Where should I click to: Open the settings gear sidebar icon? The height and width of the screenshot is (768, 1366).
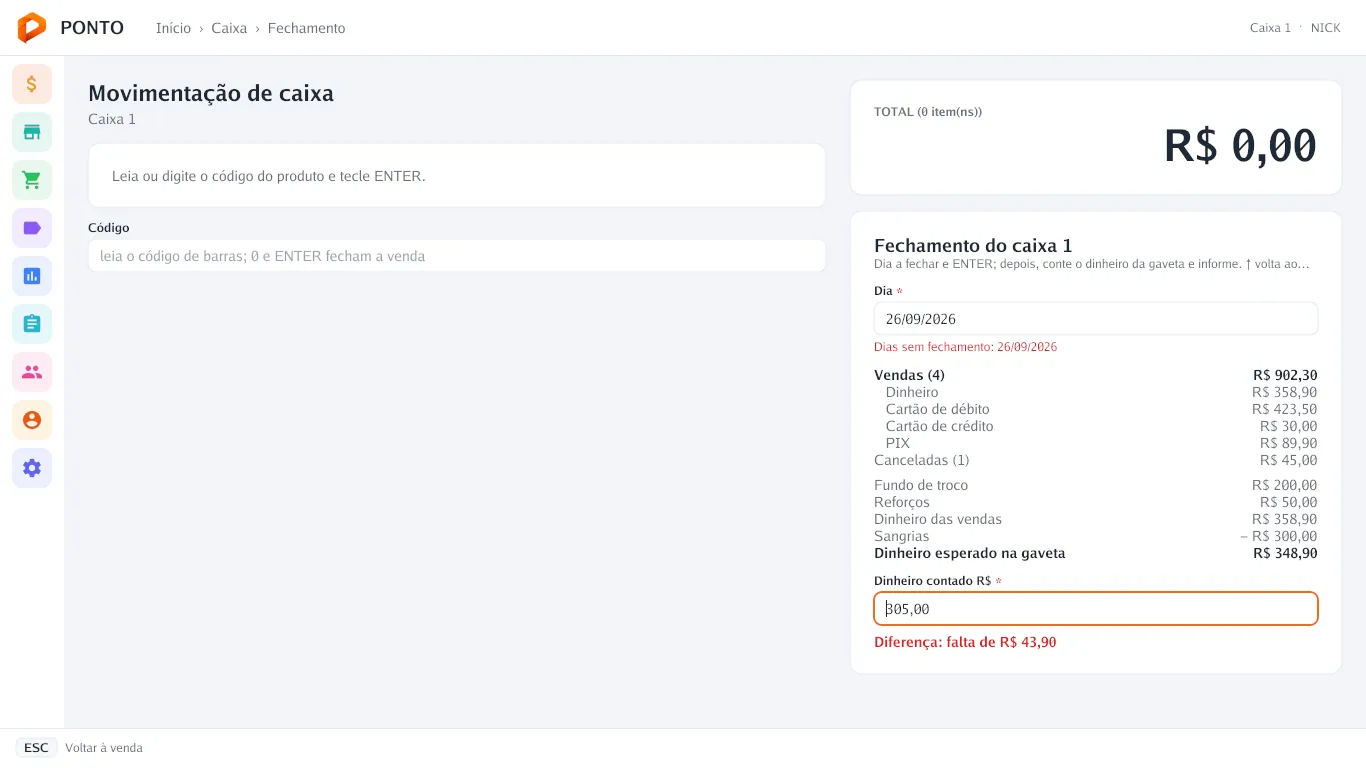pos(32,468)
